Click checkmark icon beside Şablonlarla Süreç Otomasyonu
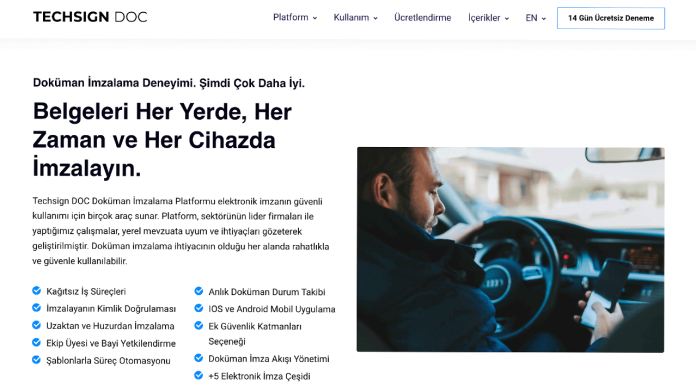The image size is (696, 392). [x=36, y=360]
